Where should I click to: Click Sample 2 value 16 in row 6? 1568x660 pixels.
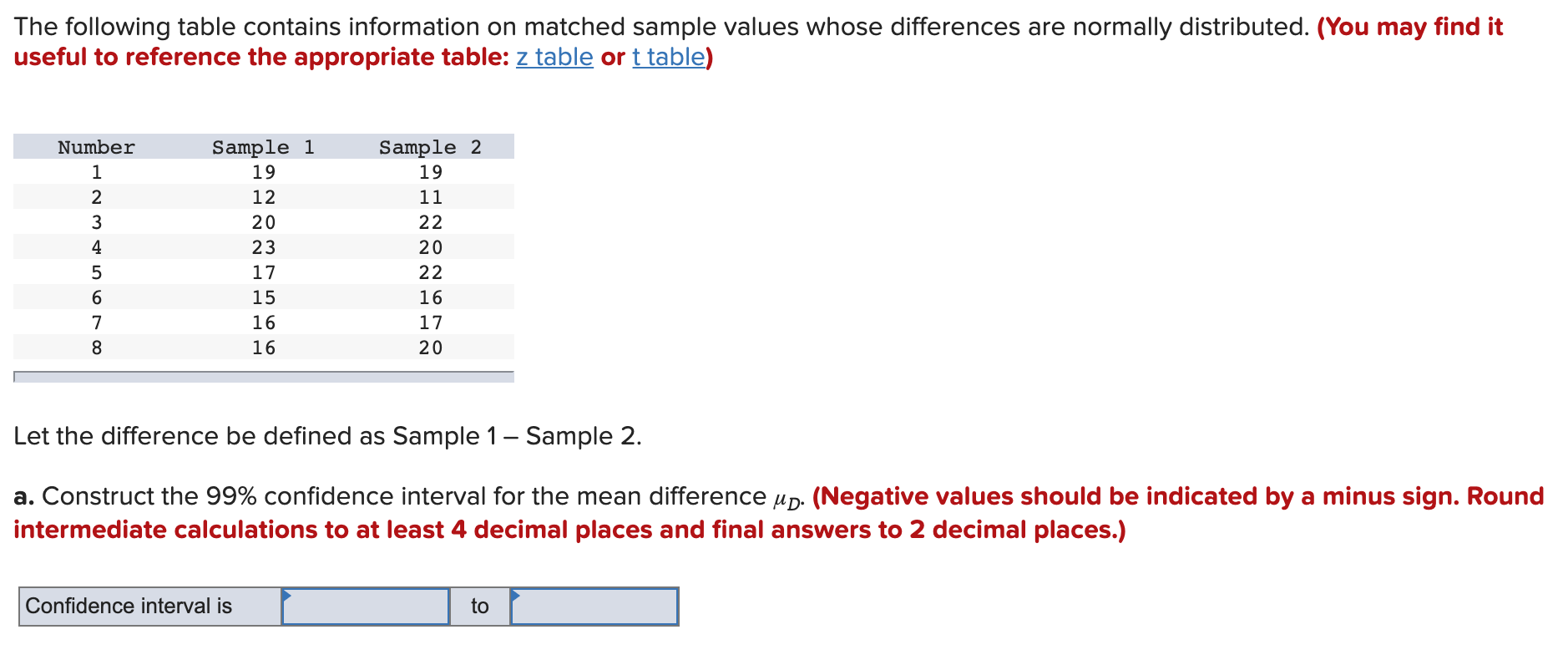431,297
